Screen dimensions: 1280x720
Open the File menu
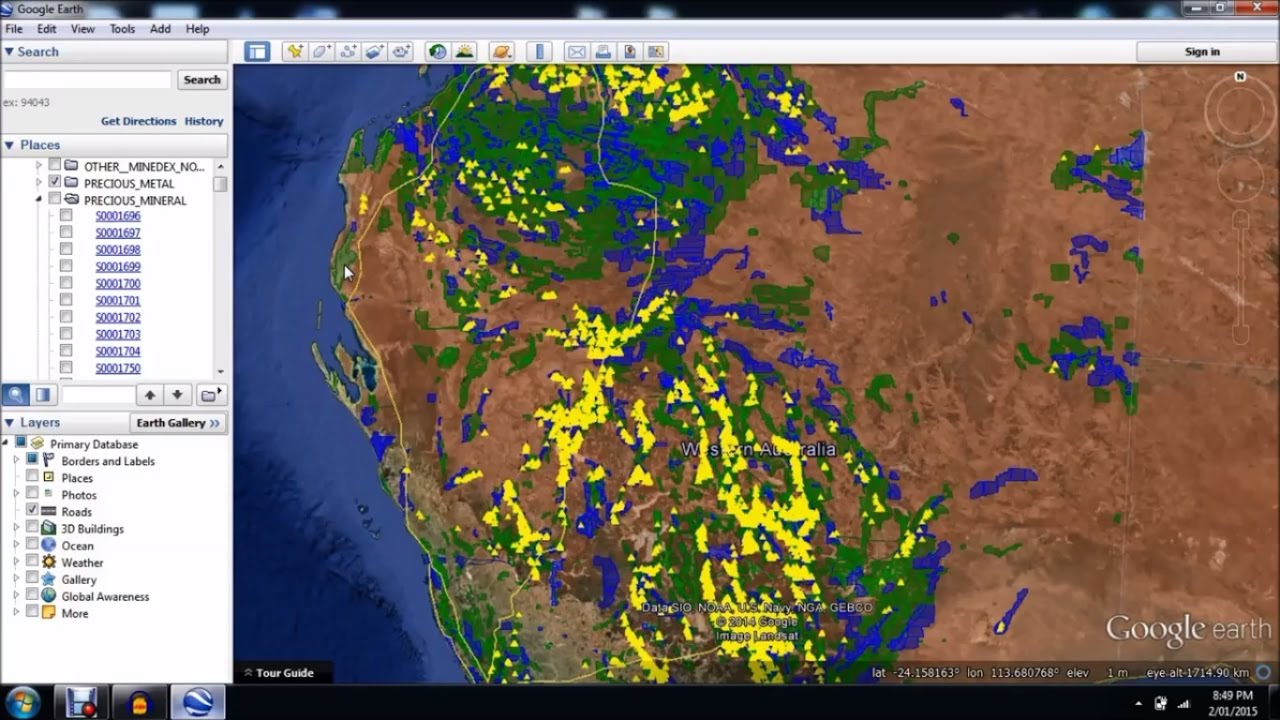pyautogui.click(x=14, y=29)
